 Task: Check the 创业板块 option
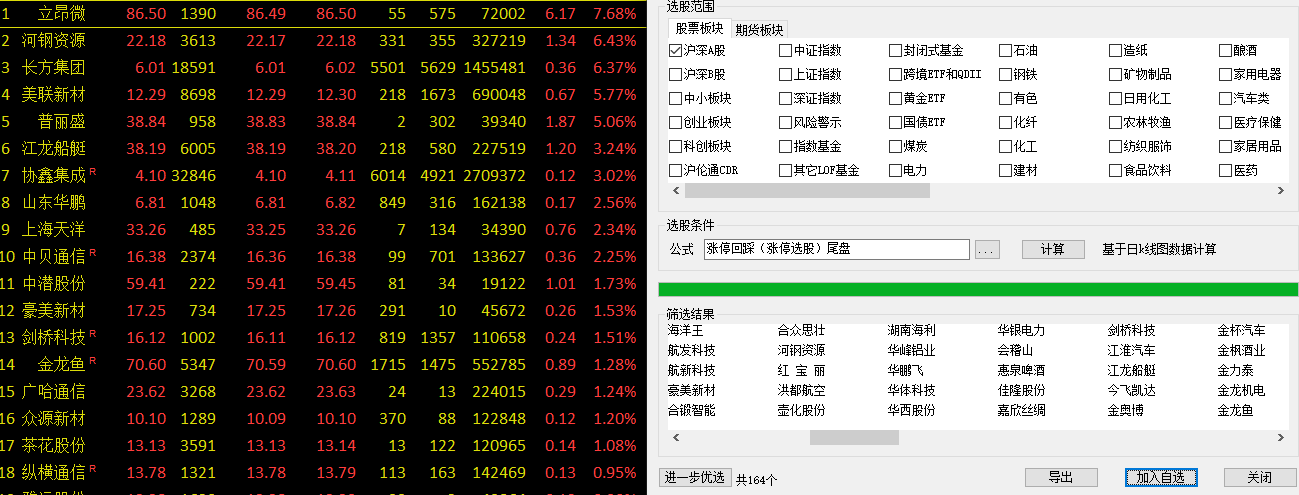click(x=676, y=122)
